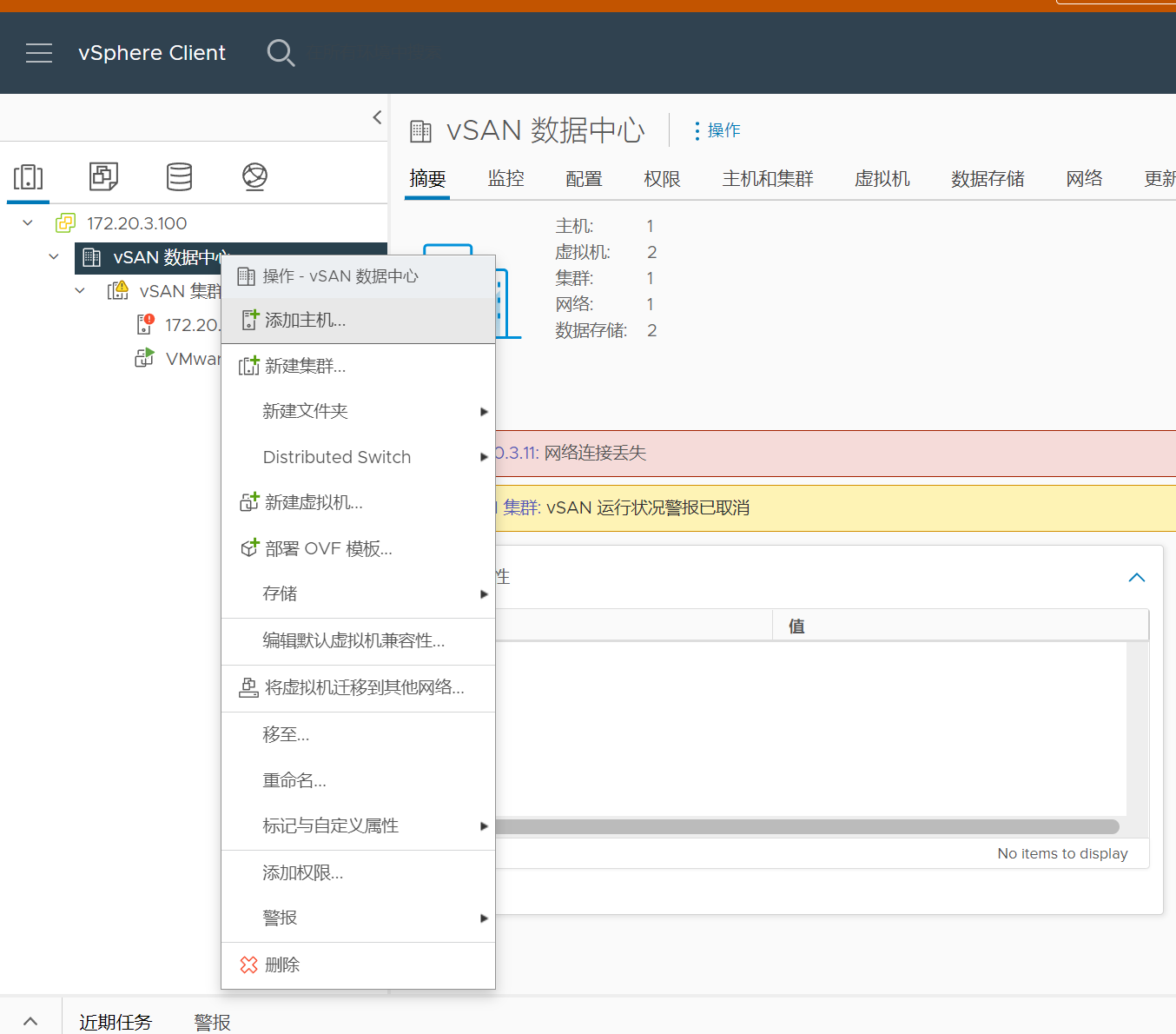
Task: Click the red delete icon in menu
Action: (x=249, y=964)
